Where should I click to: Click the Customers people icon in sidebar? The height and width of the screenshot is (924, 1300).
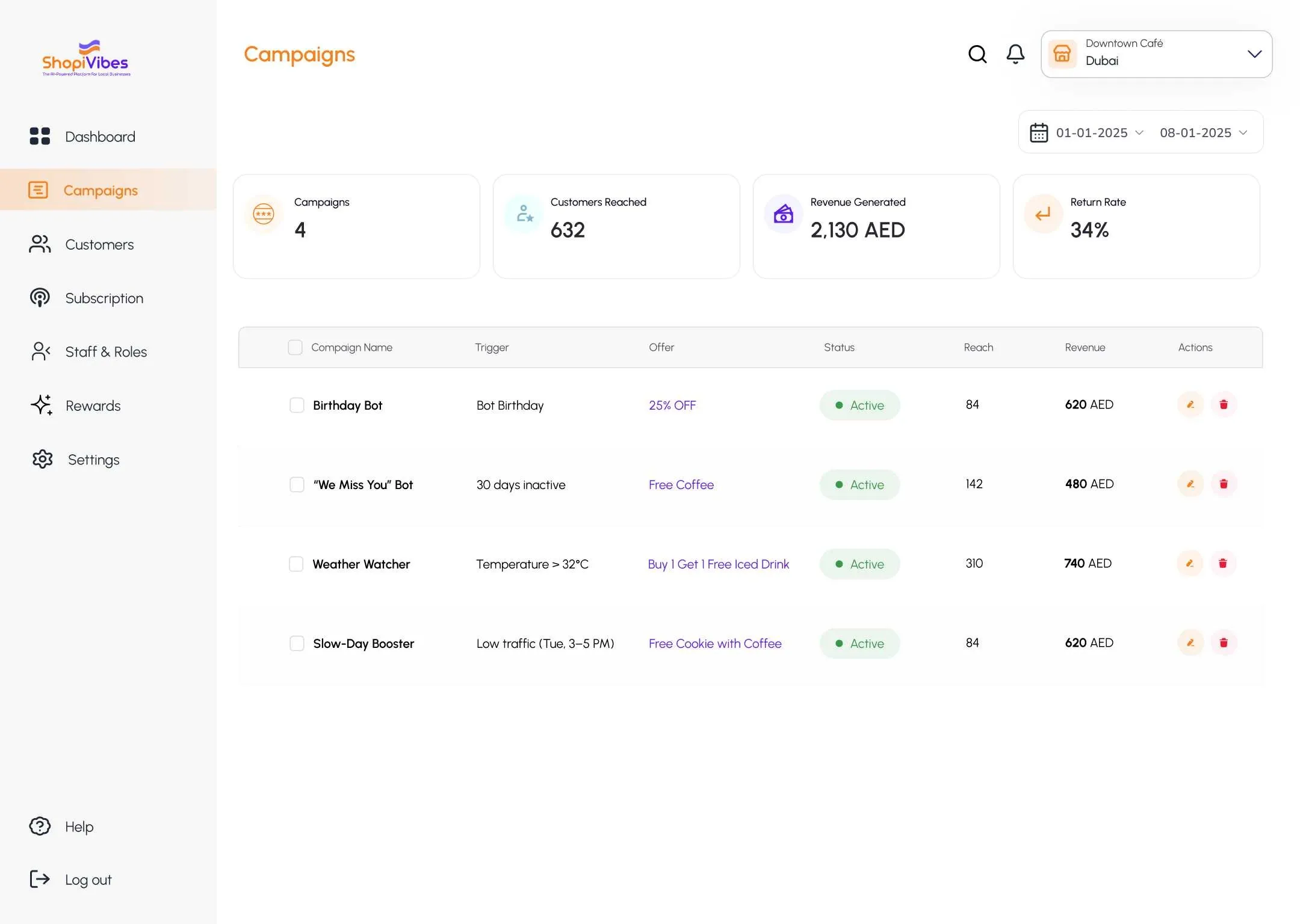[40, 244]
